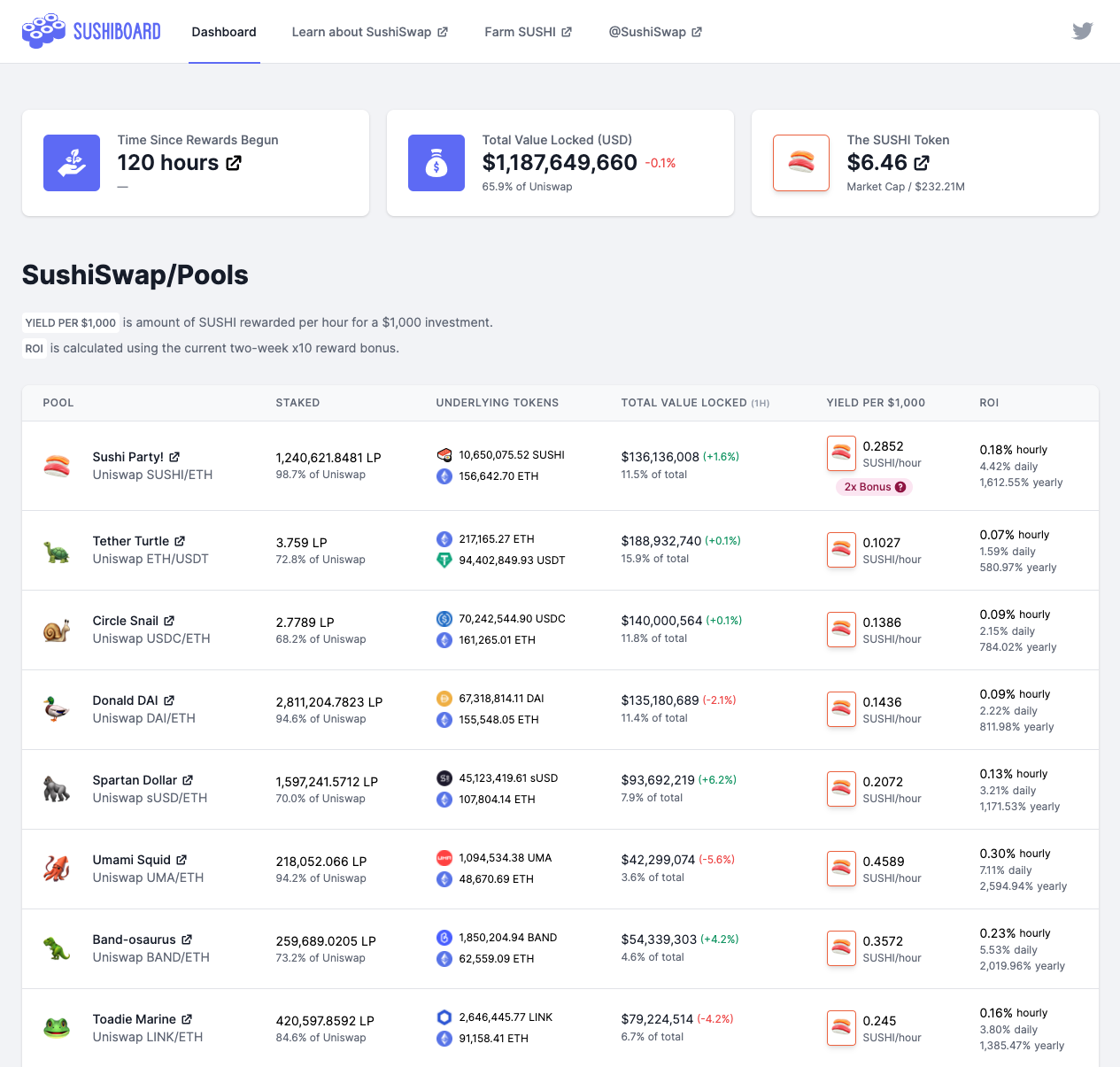Click the SushiSwap/Pools heading
The height and width of the screenshot is (1067, 1120).
pyautogui.click(x=135, y=274)
